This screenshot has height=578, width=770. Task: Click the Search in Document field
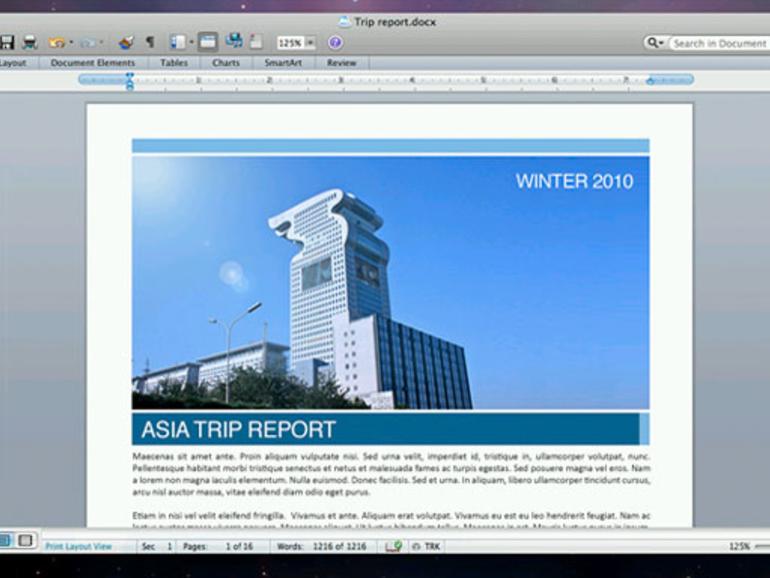[720, 43]
